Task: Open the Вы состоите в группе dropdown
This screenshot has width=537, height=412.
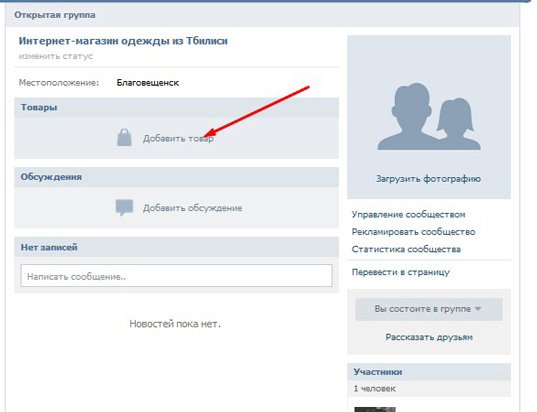Action: (429, 309)
